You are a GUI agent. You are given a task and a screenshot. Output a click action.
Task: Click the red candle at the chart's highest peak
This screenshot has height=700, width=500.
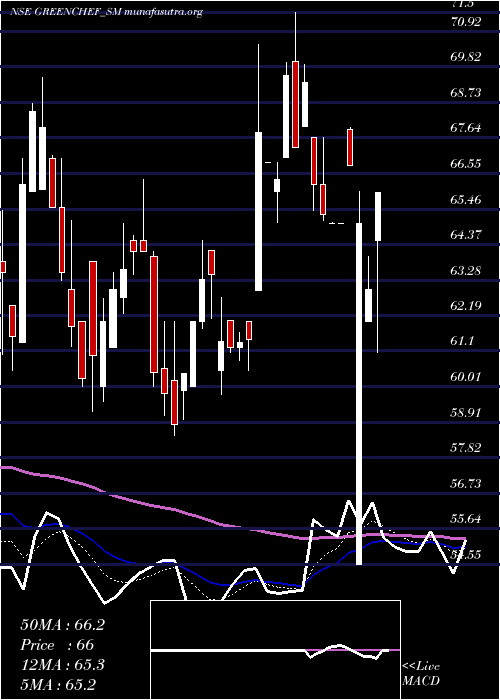(295, 104)
